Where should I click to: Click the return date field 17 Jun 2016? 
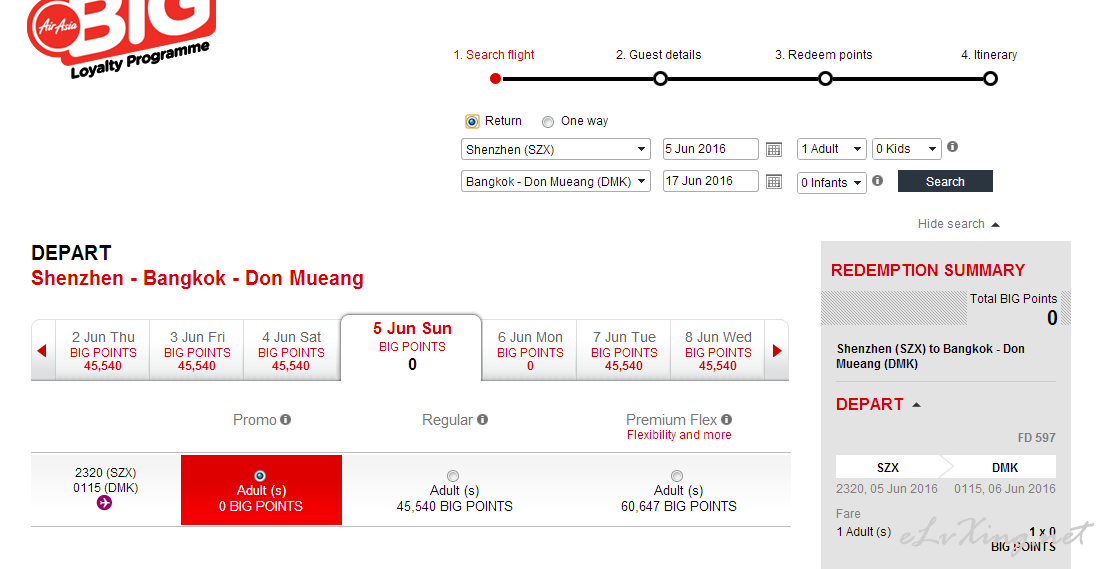(710, 181)
